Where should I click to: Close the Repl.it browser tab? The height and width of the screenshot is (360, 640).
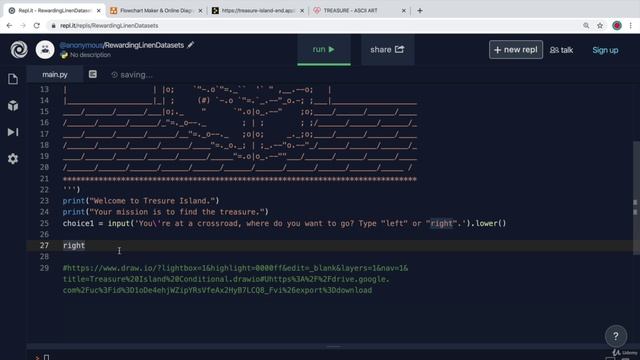[98, 11]
